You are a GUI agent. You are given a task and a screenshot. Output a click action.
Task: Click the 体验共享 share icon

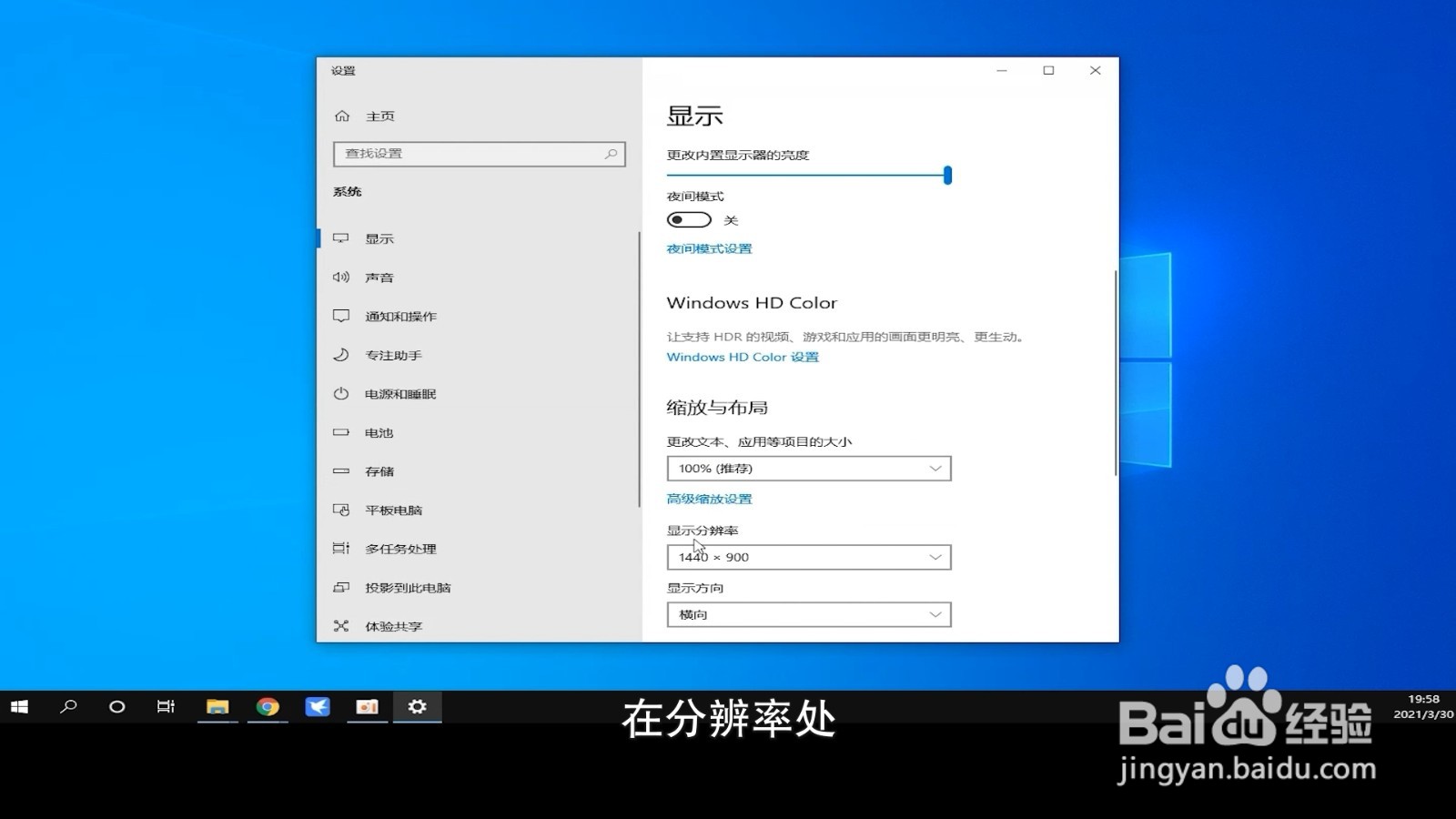click(x=341, y=626)
